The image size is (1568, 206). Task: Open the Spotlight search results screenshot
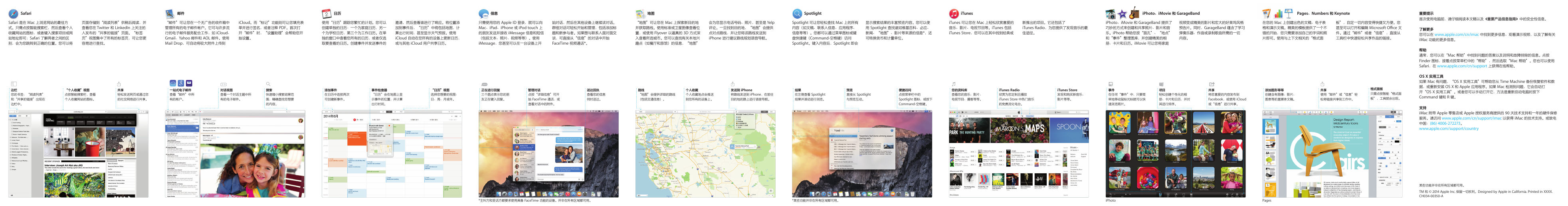862,154
